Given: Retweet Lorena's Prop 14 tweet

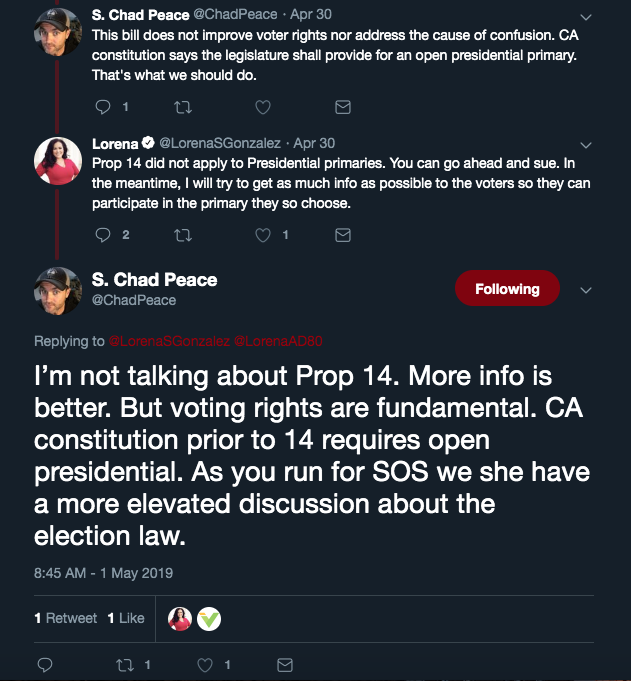Looking at the screenshot, I should [x=183, y=235].
